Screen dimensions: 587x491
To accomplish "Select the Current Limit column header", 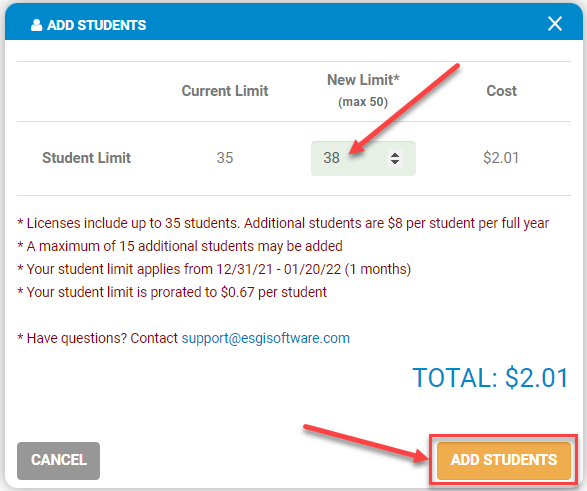I will coord(225,91).
